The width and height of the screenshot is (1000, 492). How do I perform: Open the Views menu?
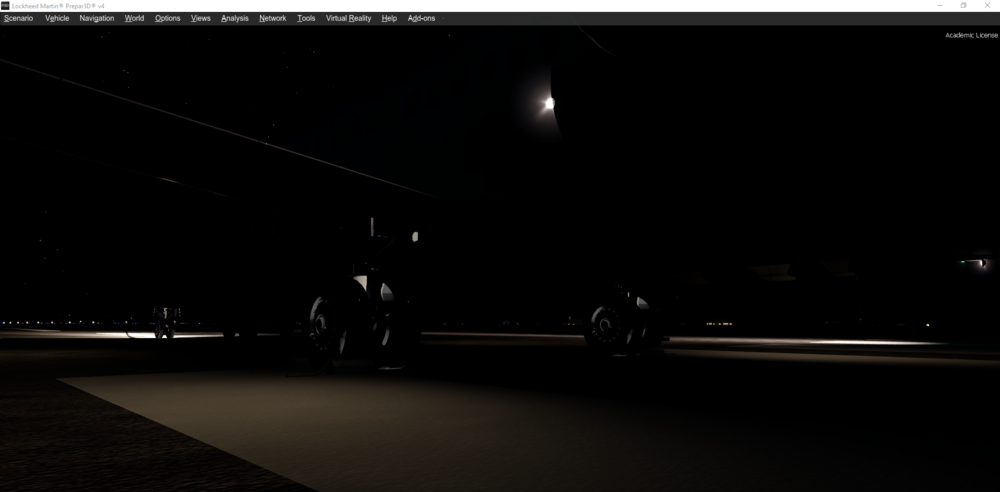pyautogui.click(x=201, y=18)
